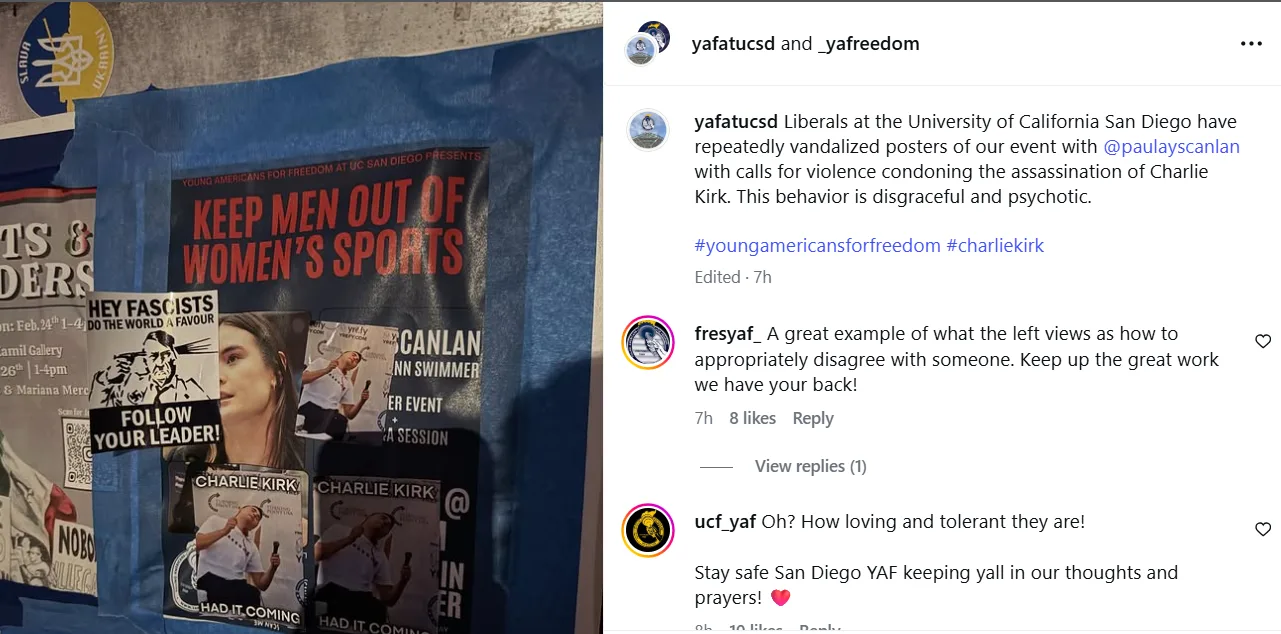Open the @paulayscanlan mention link
The image size is (1281, 634).
pos(1171,147)
